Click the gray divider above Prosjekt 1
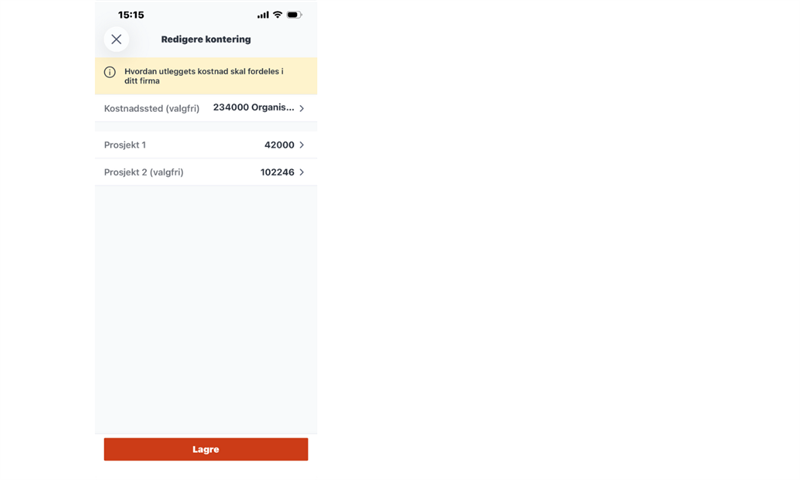The width and height of the screenshot is (800, 480). click(206, 127)
